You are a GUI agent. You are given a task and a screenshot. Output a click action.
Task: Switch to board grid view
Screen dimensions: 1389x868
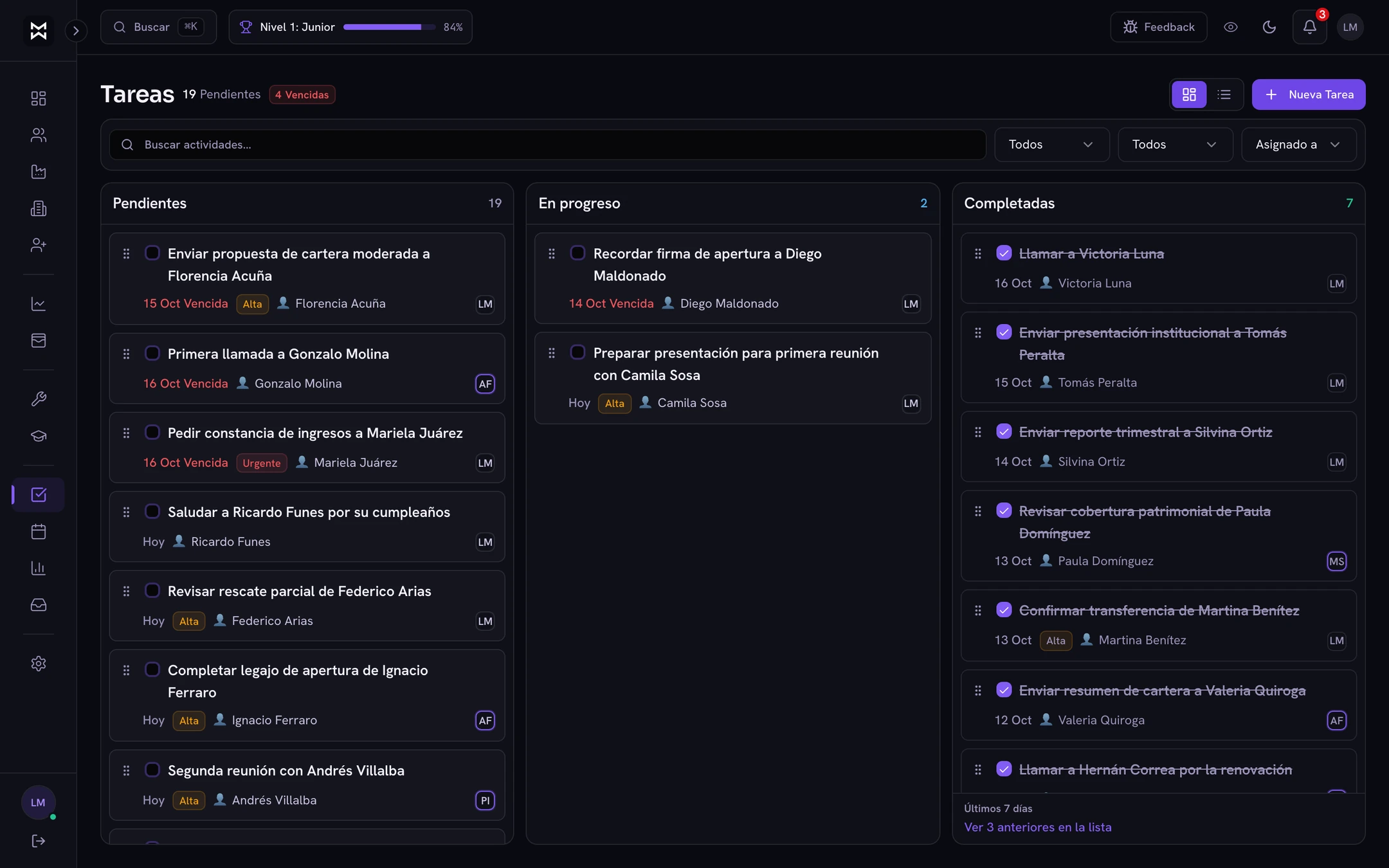point(1189,95)
